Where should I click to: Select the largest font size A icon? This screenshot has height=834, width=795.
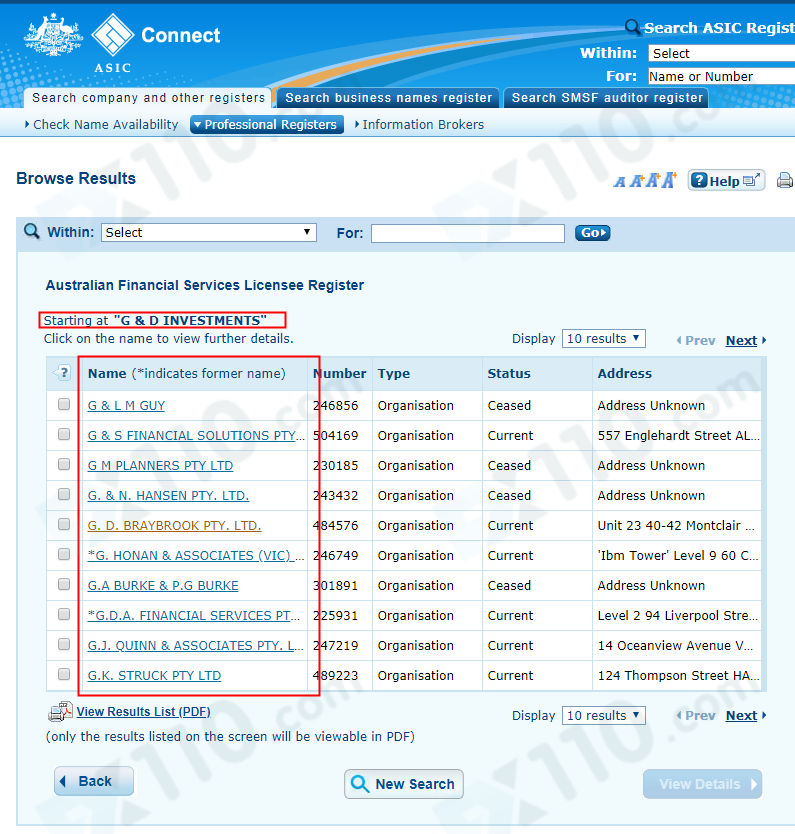pos(669,180)
